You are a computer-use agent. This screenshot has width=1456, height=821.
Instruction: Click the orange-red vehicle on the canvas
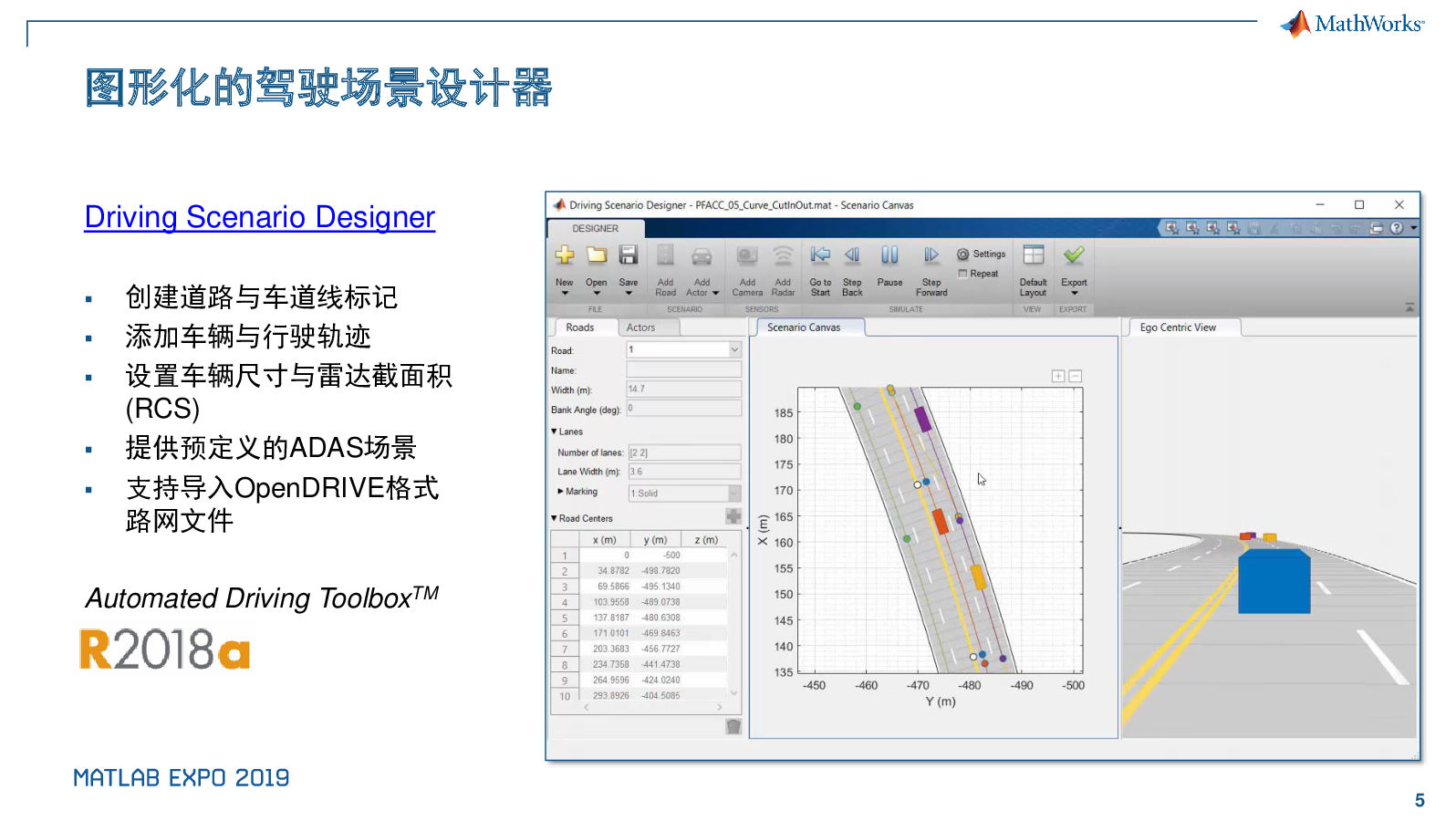pos(941,521)
